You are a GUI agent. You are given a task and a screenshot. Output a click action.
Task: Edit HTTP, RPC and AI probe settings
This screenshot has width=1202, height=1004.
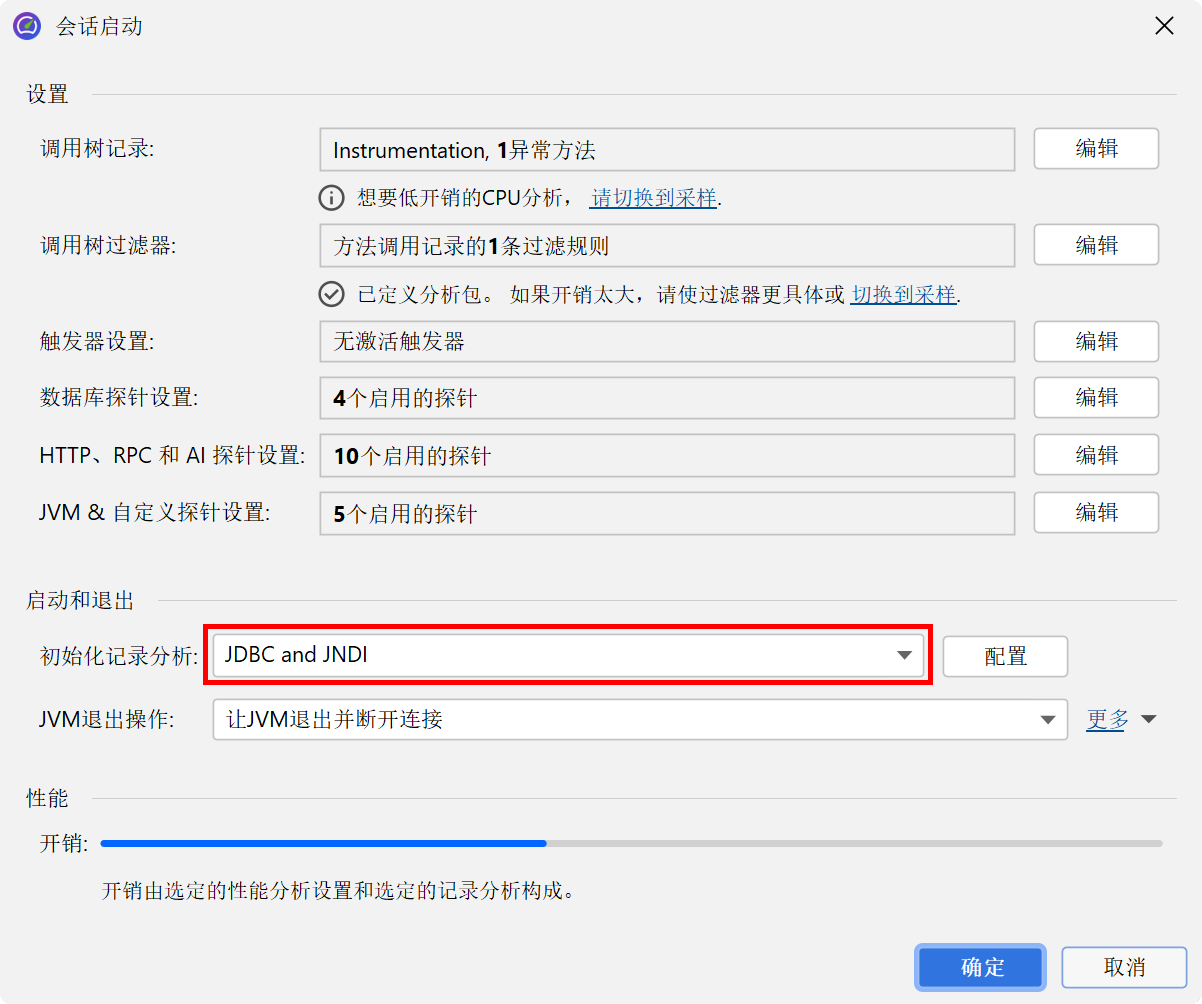(x=1095, y=455)
